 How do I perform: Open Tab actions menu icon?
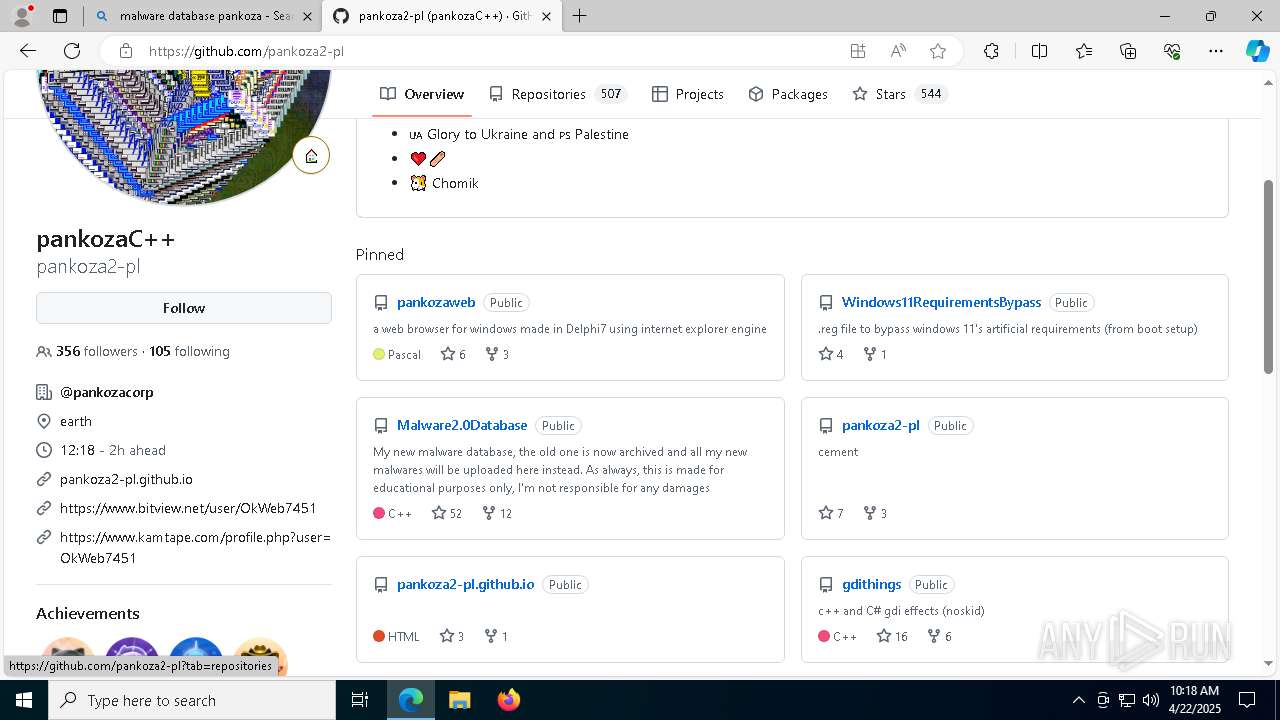coord(60,16)
